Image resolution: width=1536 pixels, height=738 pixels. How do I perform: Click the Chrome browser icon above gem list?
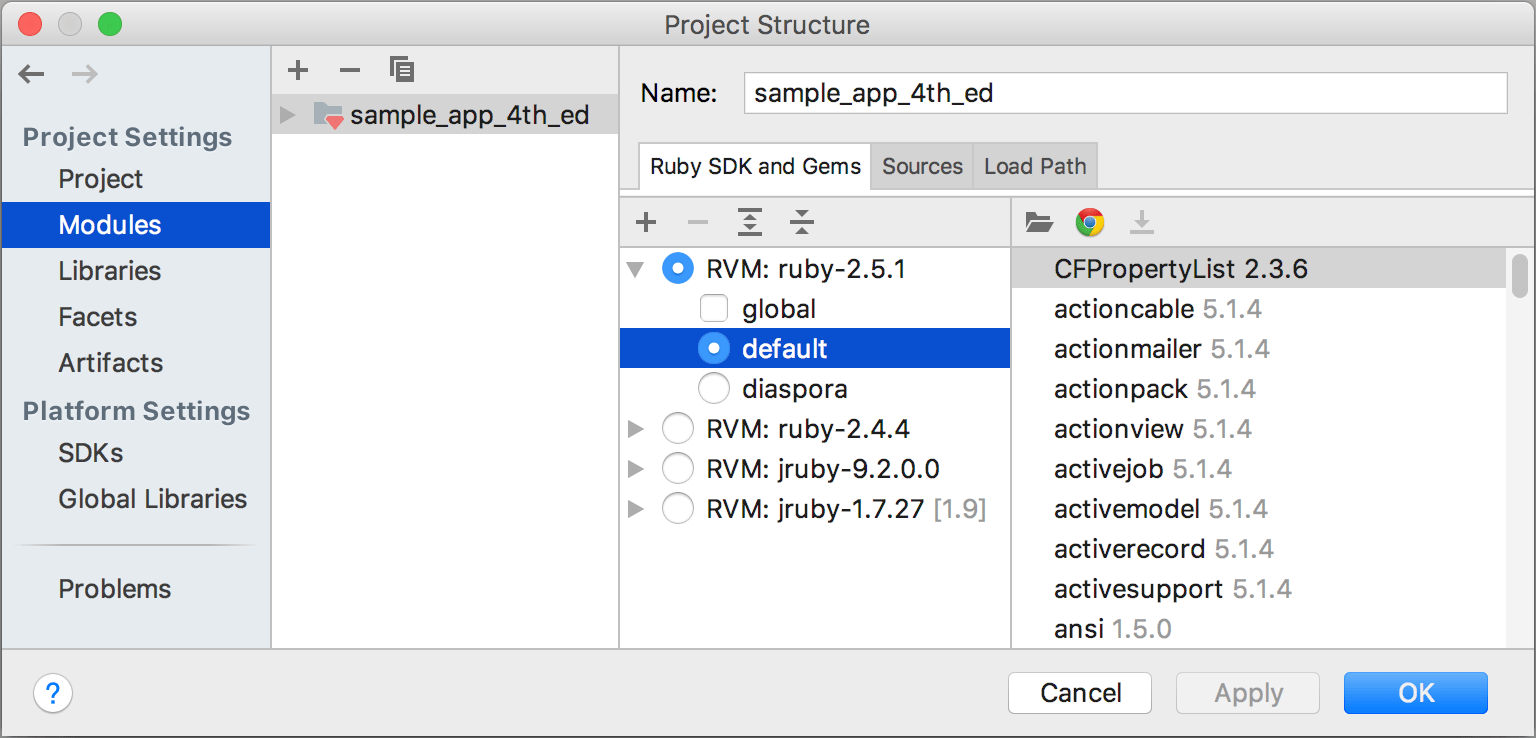pyautogui.click(x=1089, y=222)
